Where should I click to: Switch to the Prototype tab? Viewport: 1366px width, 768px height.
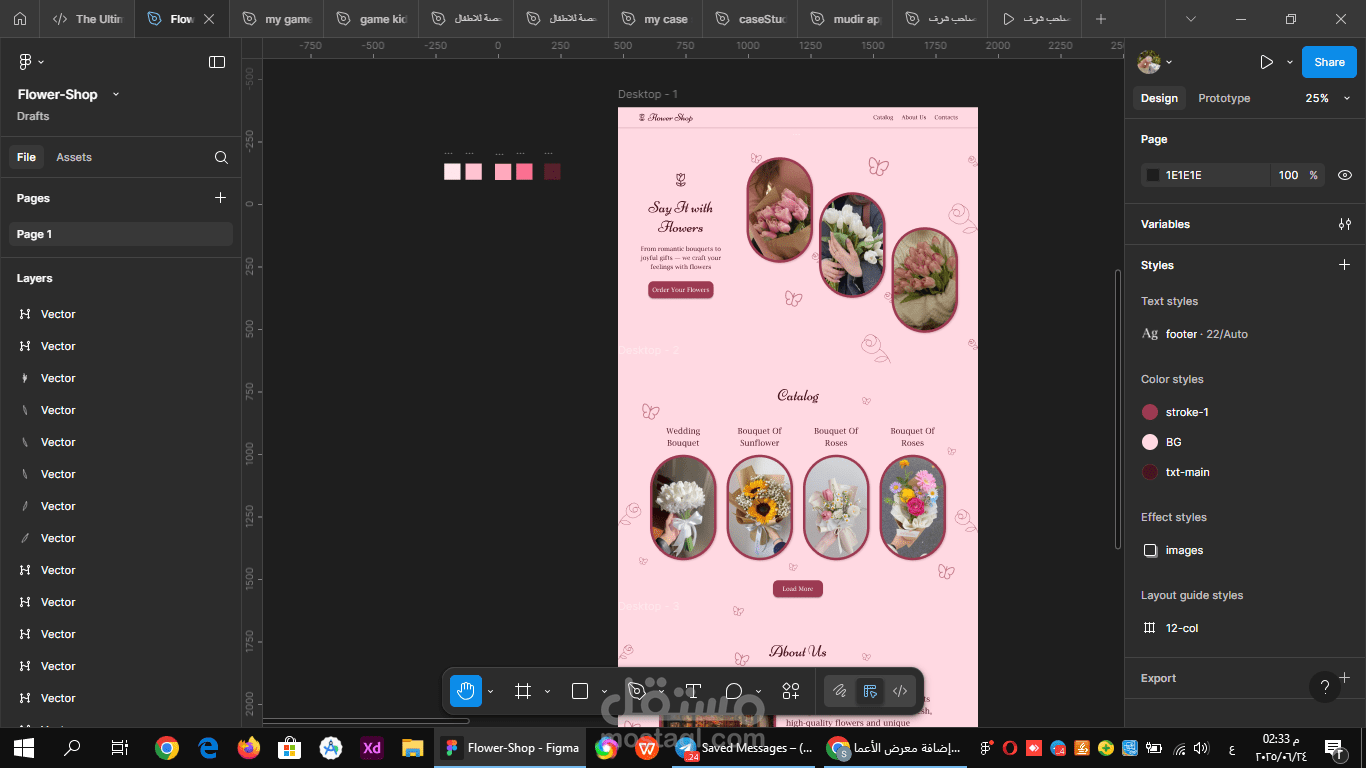coord(1224,98)
